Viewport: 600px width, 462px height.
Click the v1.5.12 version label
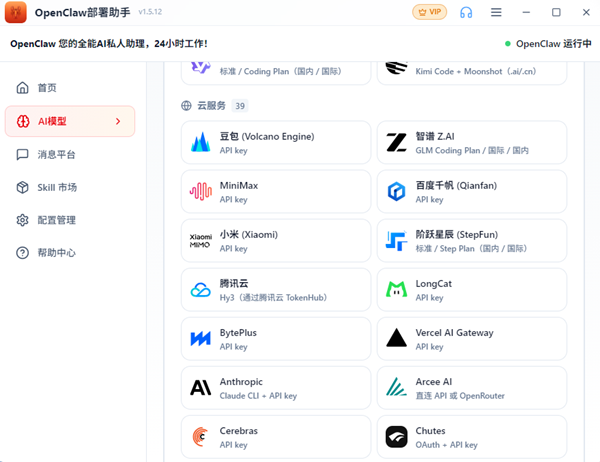click(150, 12)
